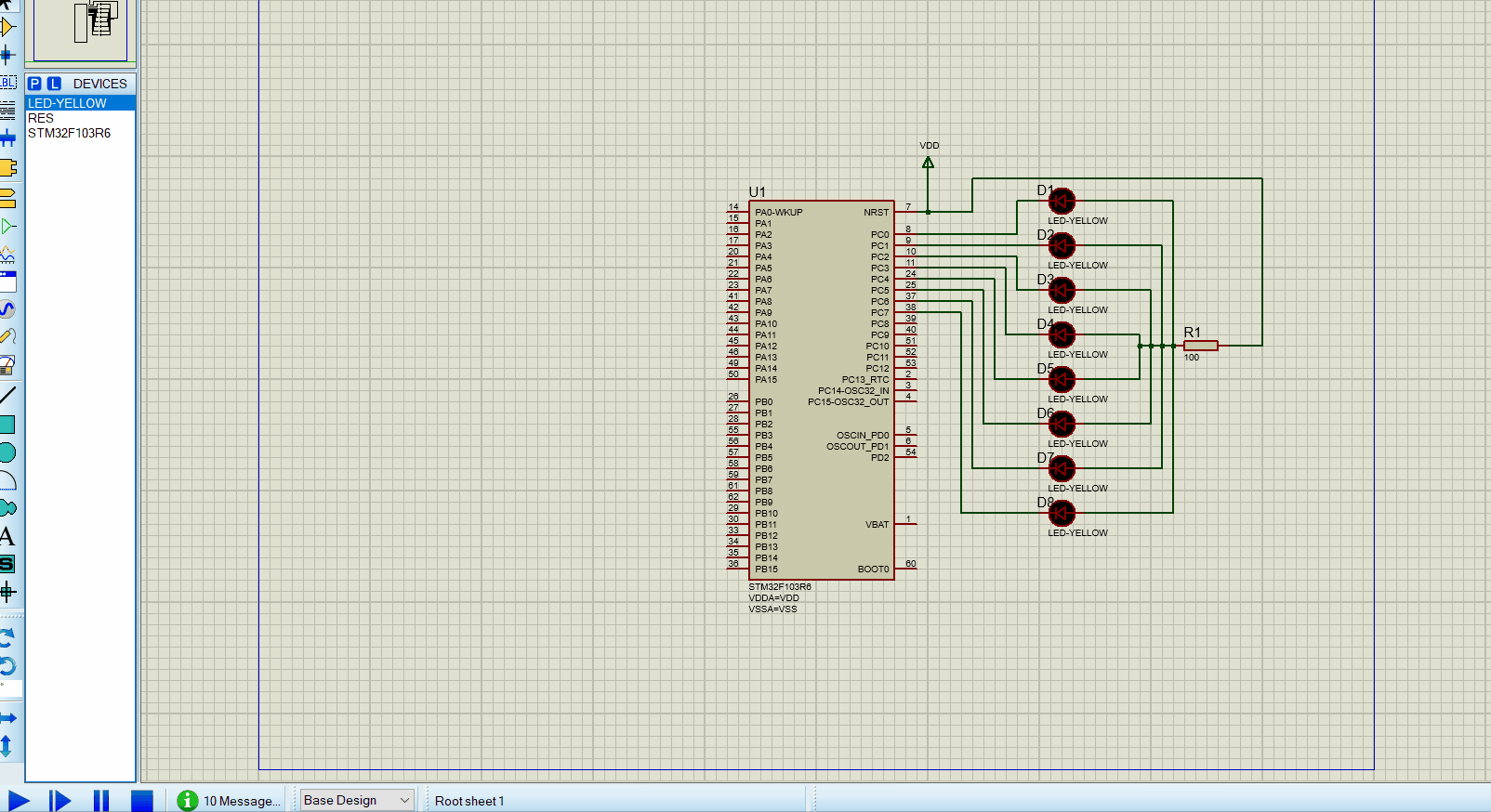
Task: Select the 2D graphics line tool
Action: (7, 396)
